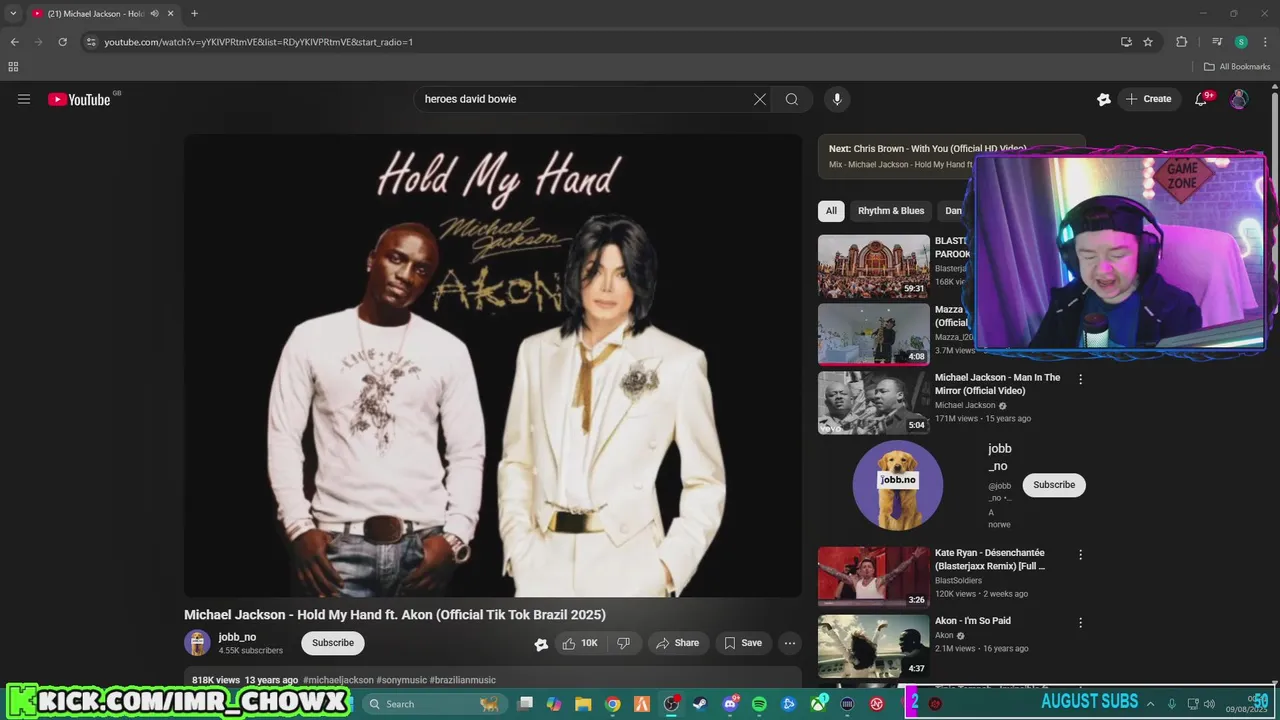1280x720 pixels.
Task: Dislike the video with thumbs down
Action: pyautogui.click(x=623, y=643)
